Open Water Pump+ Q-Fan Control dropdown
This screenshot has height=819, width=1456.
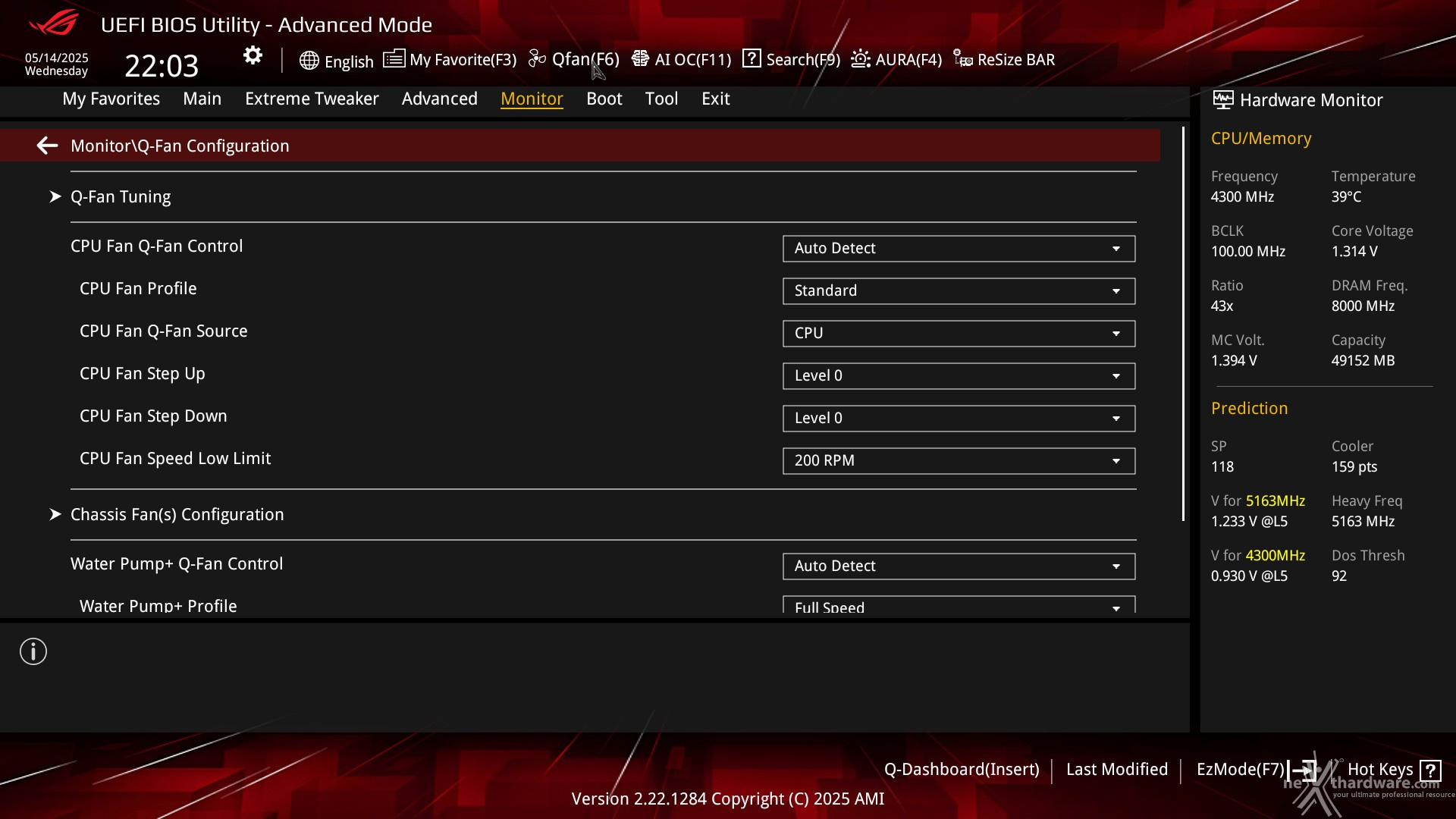[959, 566]
